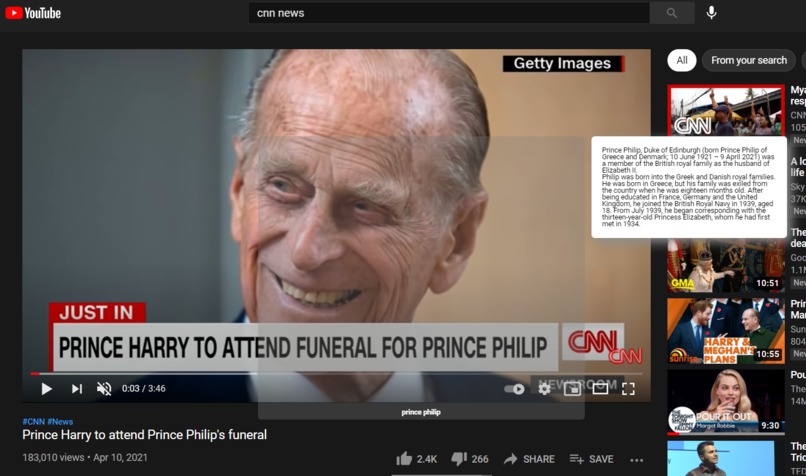
Task: Skip to next video
Action: (x=77, y=389)
